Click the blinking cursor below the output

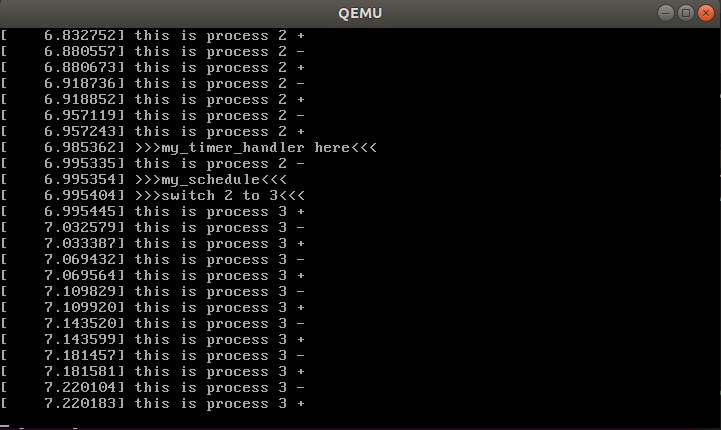(x=5, y=426)
